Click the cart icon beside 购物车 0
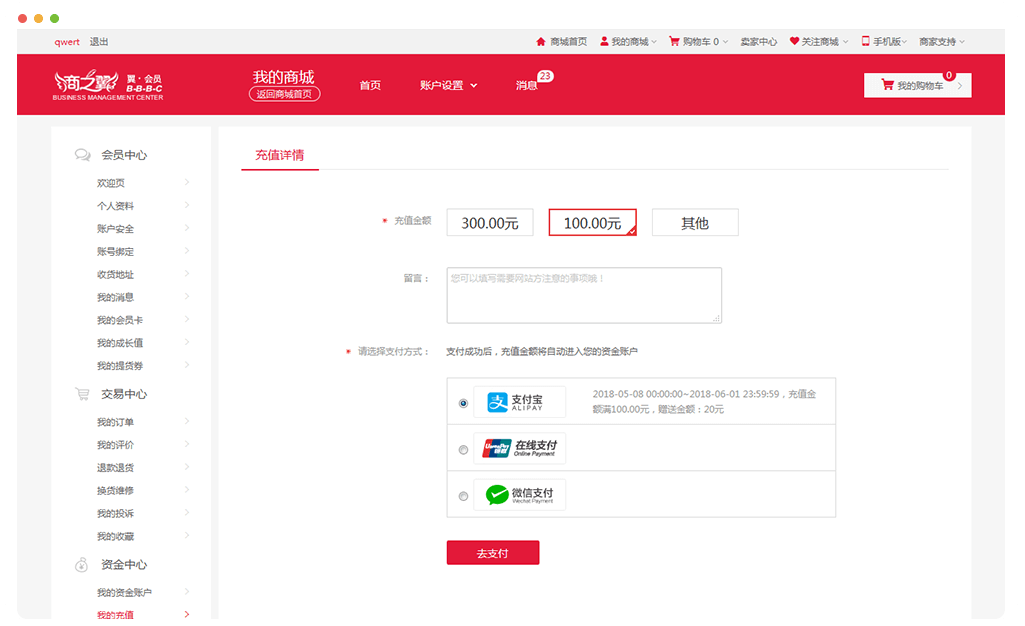Image resolution: width=1025 pixels, height=626 pixels. pyautogui.click(x=674, y=41)
